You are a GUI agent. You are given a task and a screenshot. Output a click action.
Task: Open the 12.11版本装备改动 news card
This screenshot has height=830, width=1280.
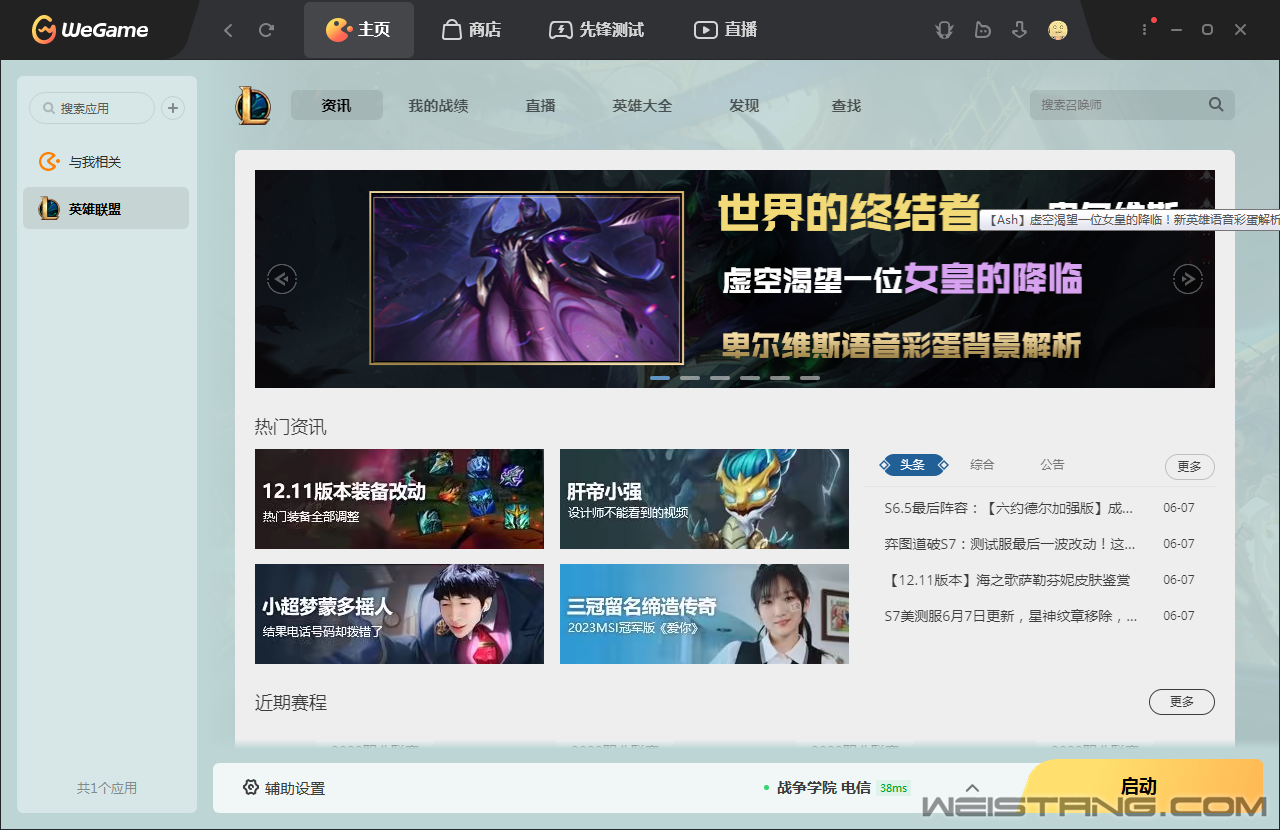(x=399, y=499)
